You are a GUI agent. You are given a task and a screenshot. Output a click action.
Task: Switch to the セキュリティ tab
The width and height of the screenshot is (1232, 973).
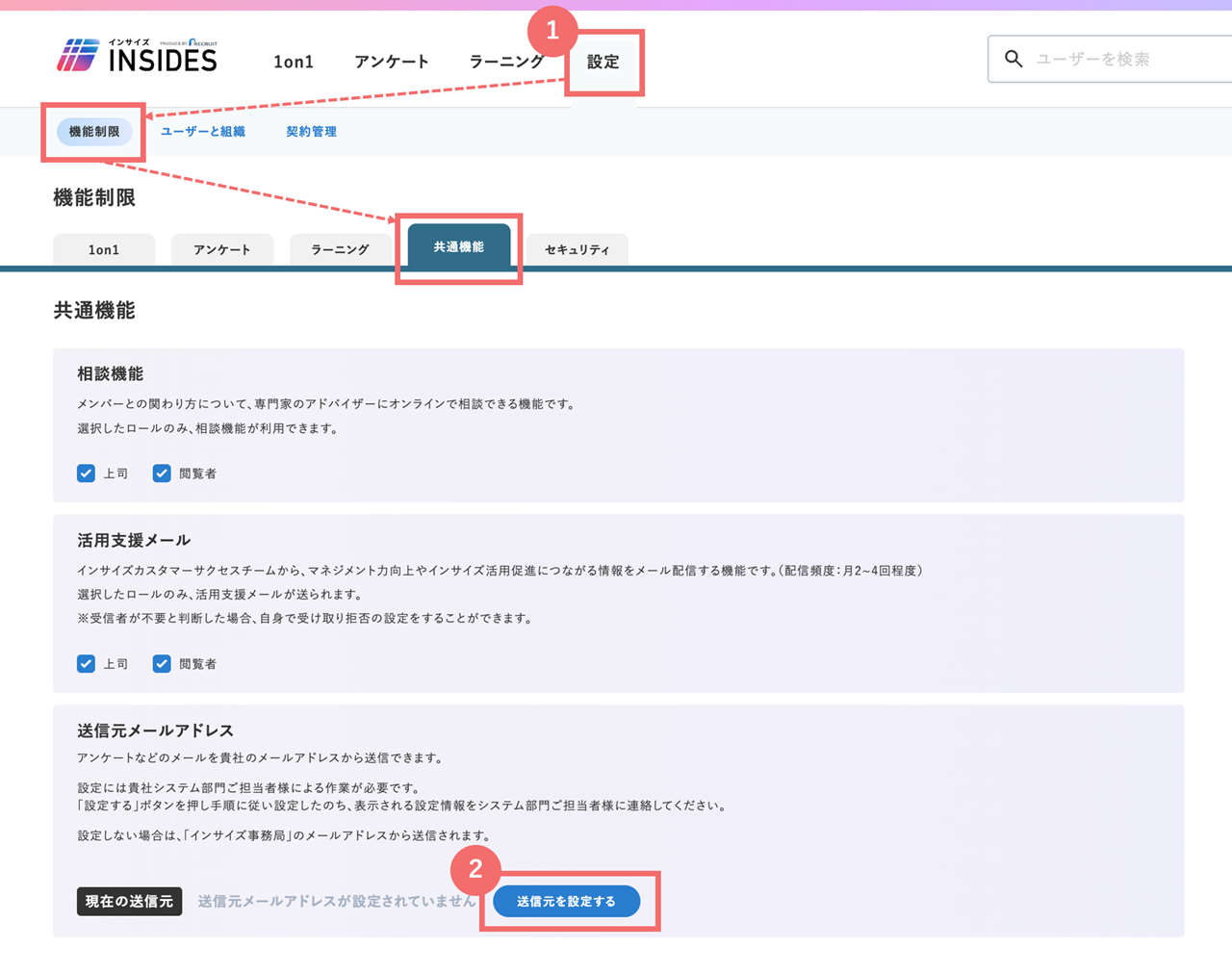577,249
